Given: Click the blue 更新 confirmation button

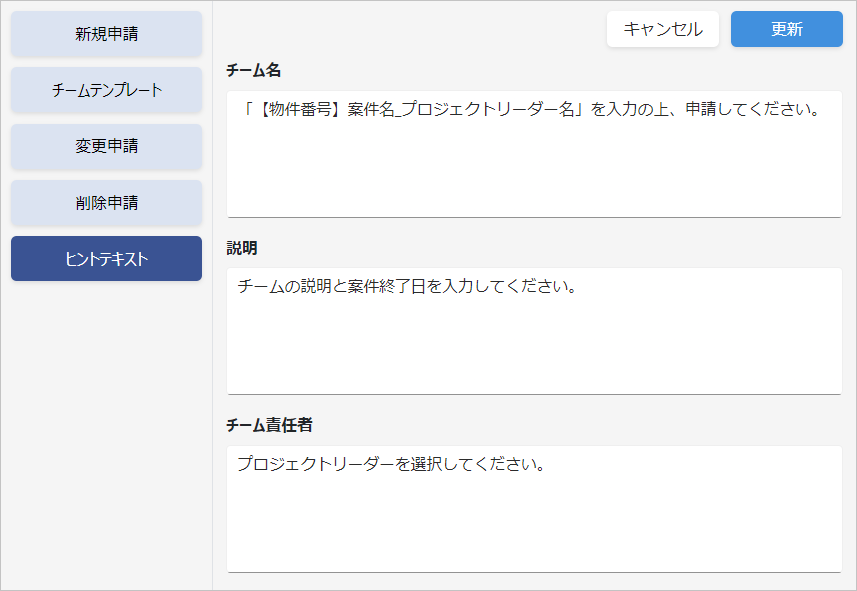Looking at the screenshot, I should click(x=786, y=29).
